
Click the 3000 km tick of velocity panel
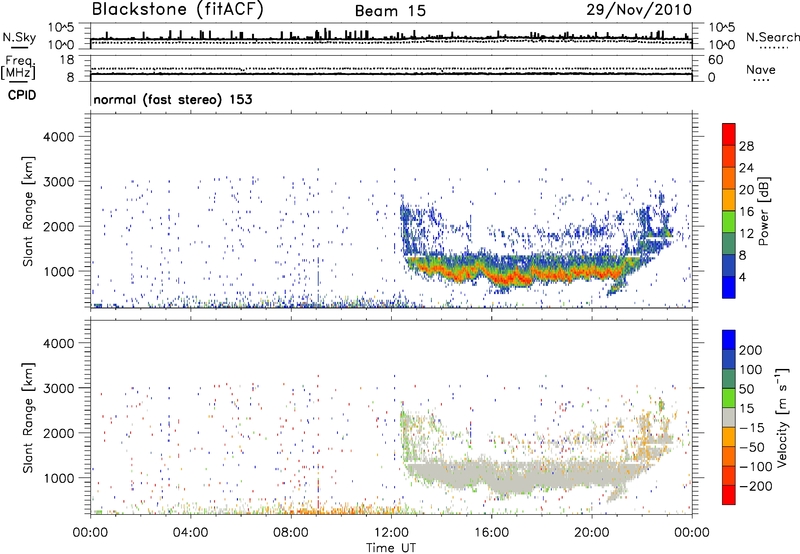pyautogui.click(x=59, y=388)
